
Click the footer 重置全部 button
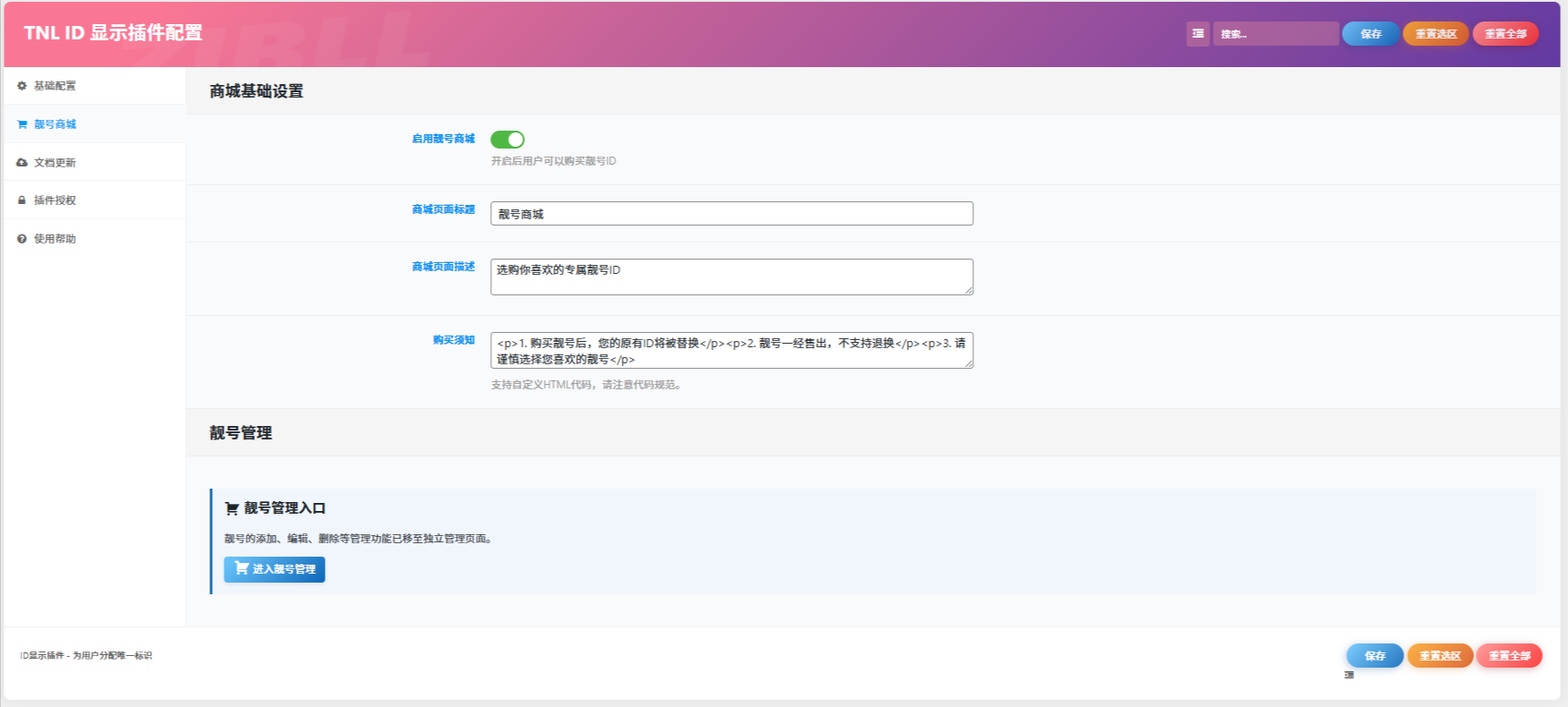pyautogui.click(x=1509, y=656)
